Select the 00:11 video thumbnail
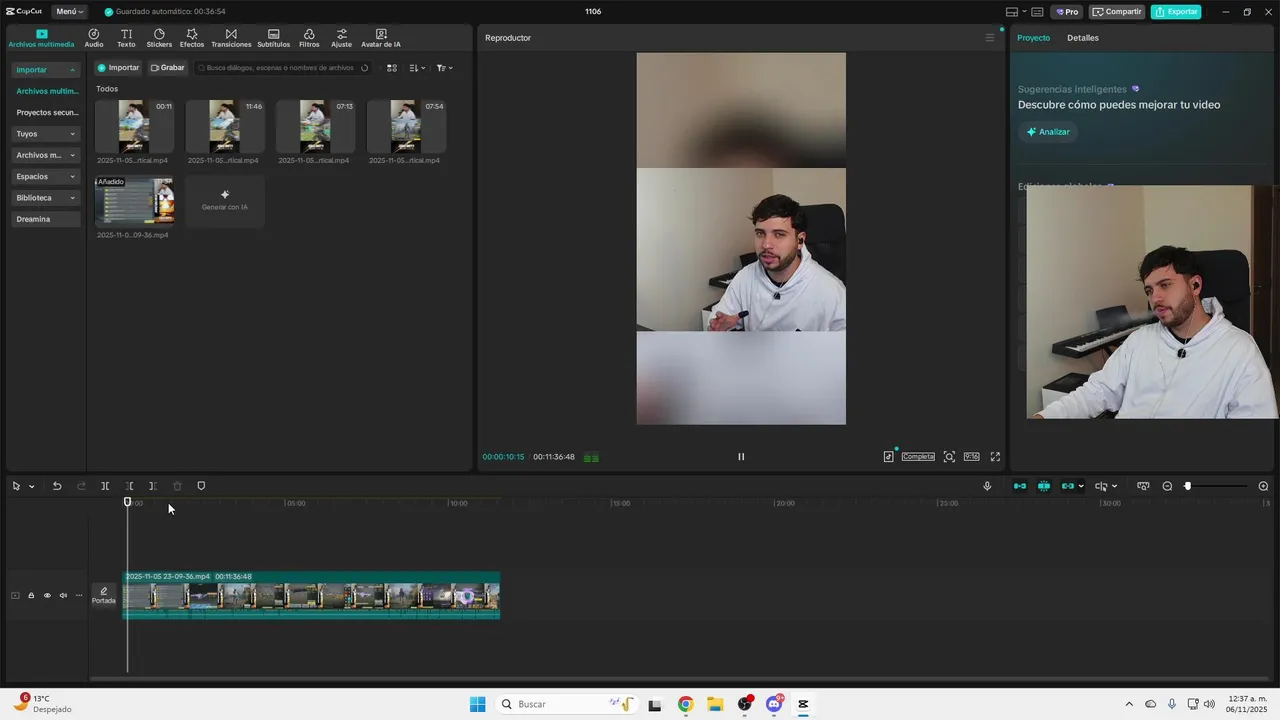 (x=134, y=126)
